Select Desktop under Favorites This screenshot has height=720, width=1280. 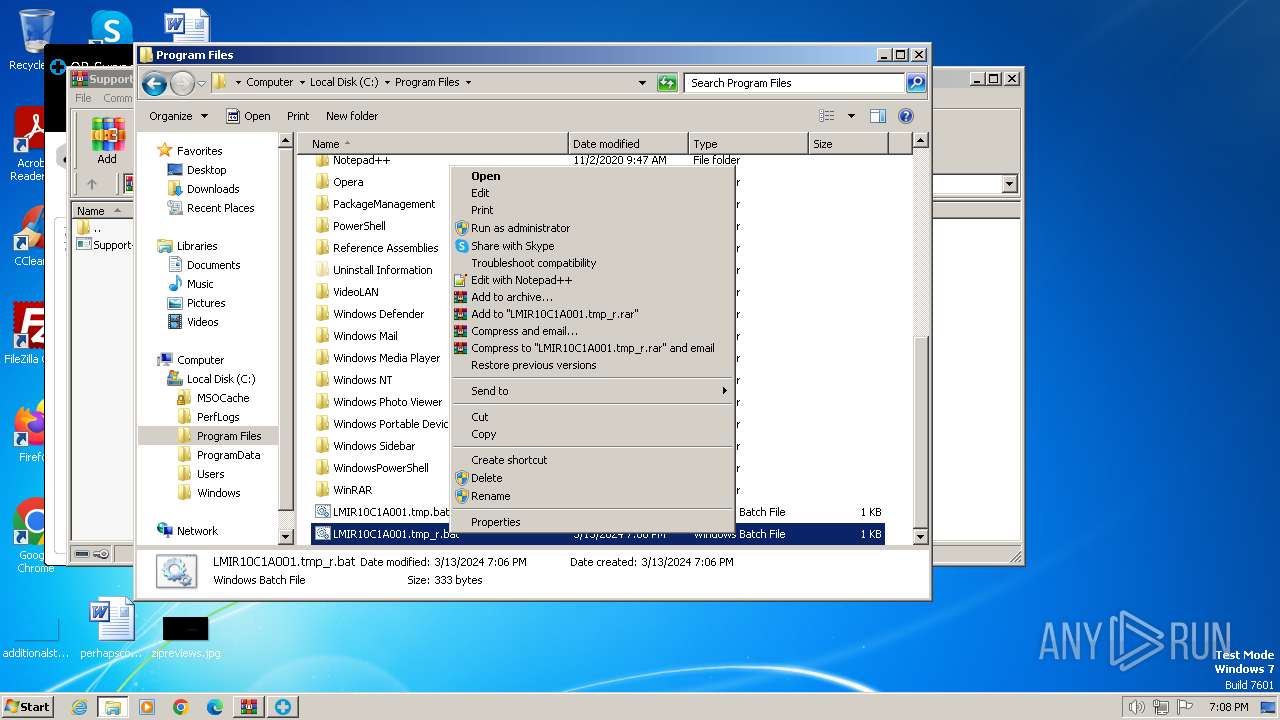coord(196,170)
